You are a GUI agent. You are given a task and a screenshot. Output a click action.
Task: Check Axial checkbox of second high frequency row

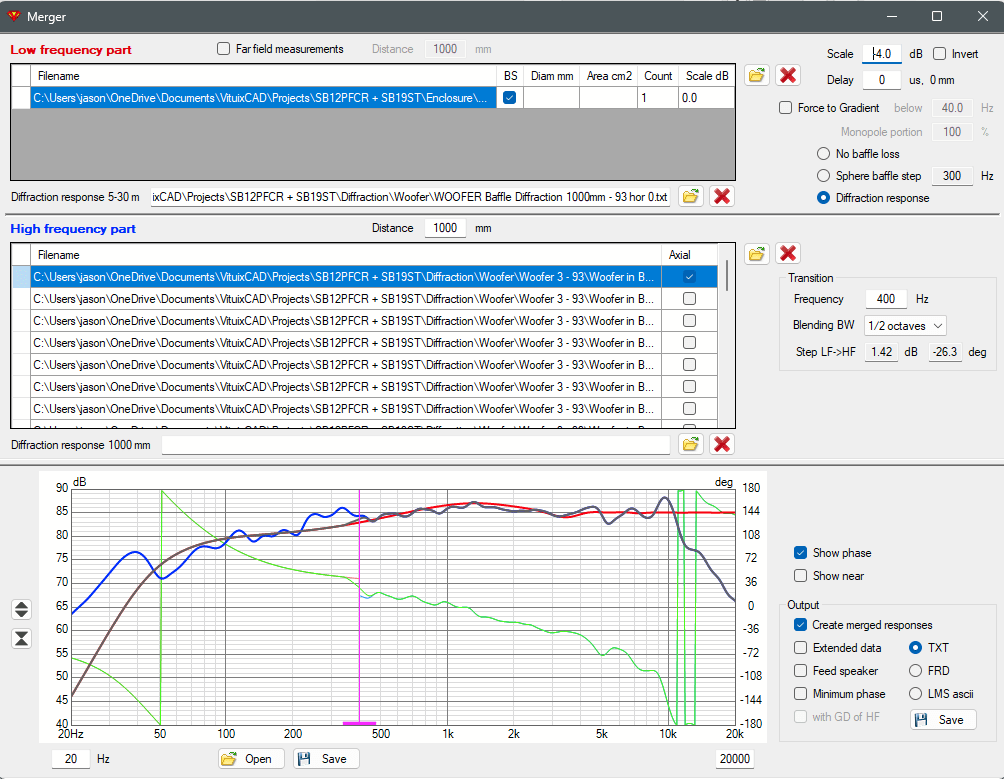coord(689,298)
